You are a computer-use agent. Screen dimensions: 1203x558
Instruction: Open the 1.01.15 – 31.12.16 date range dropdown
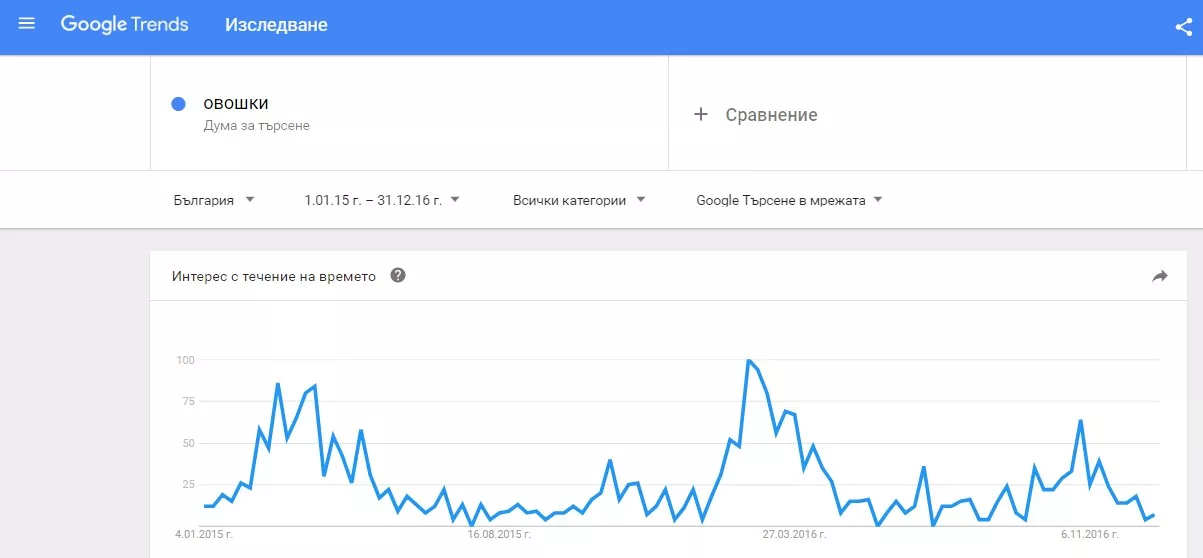point(382,200)
